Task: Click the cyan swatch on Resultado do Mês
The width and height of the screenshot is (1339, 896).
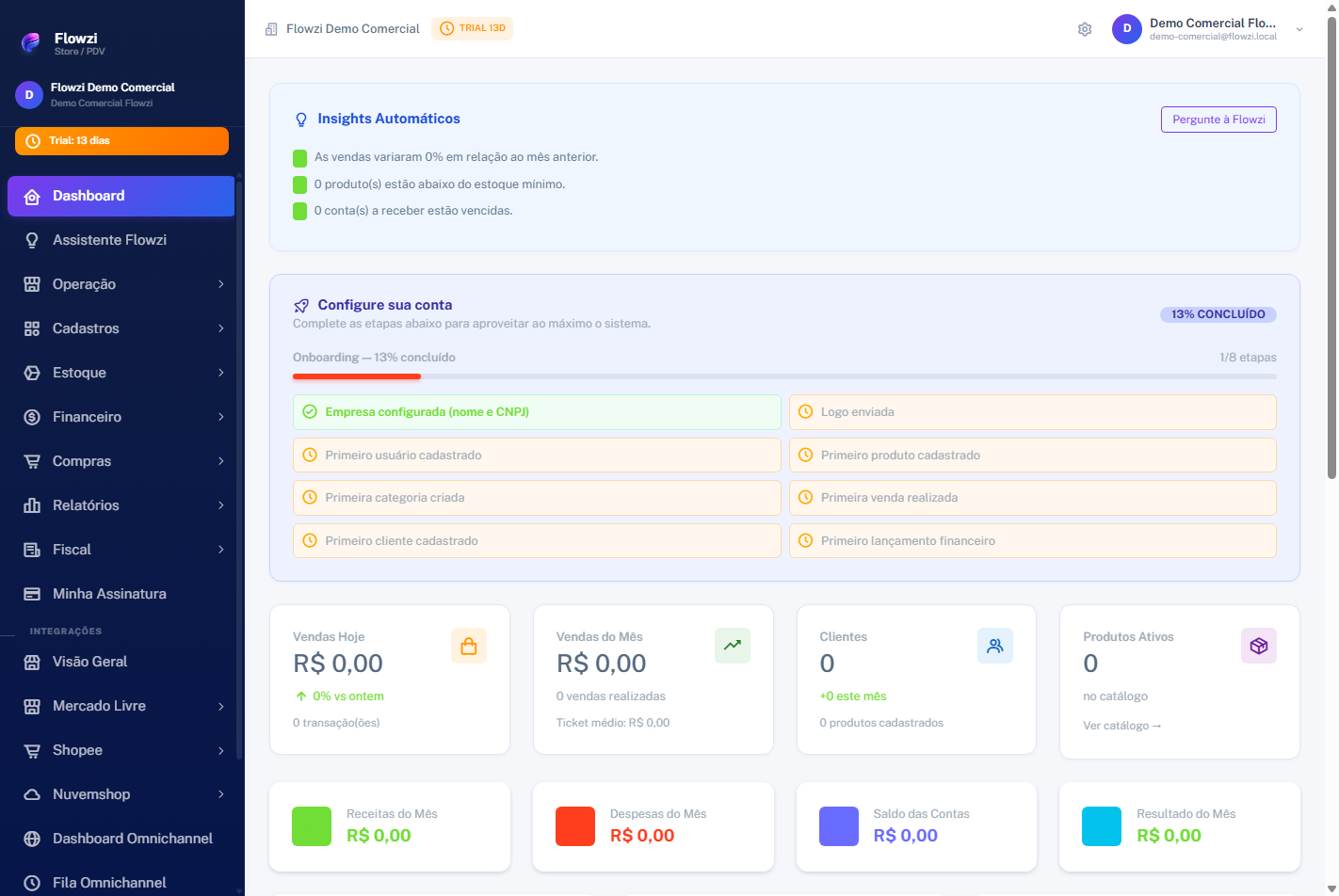Action: (1102, 826)
